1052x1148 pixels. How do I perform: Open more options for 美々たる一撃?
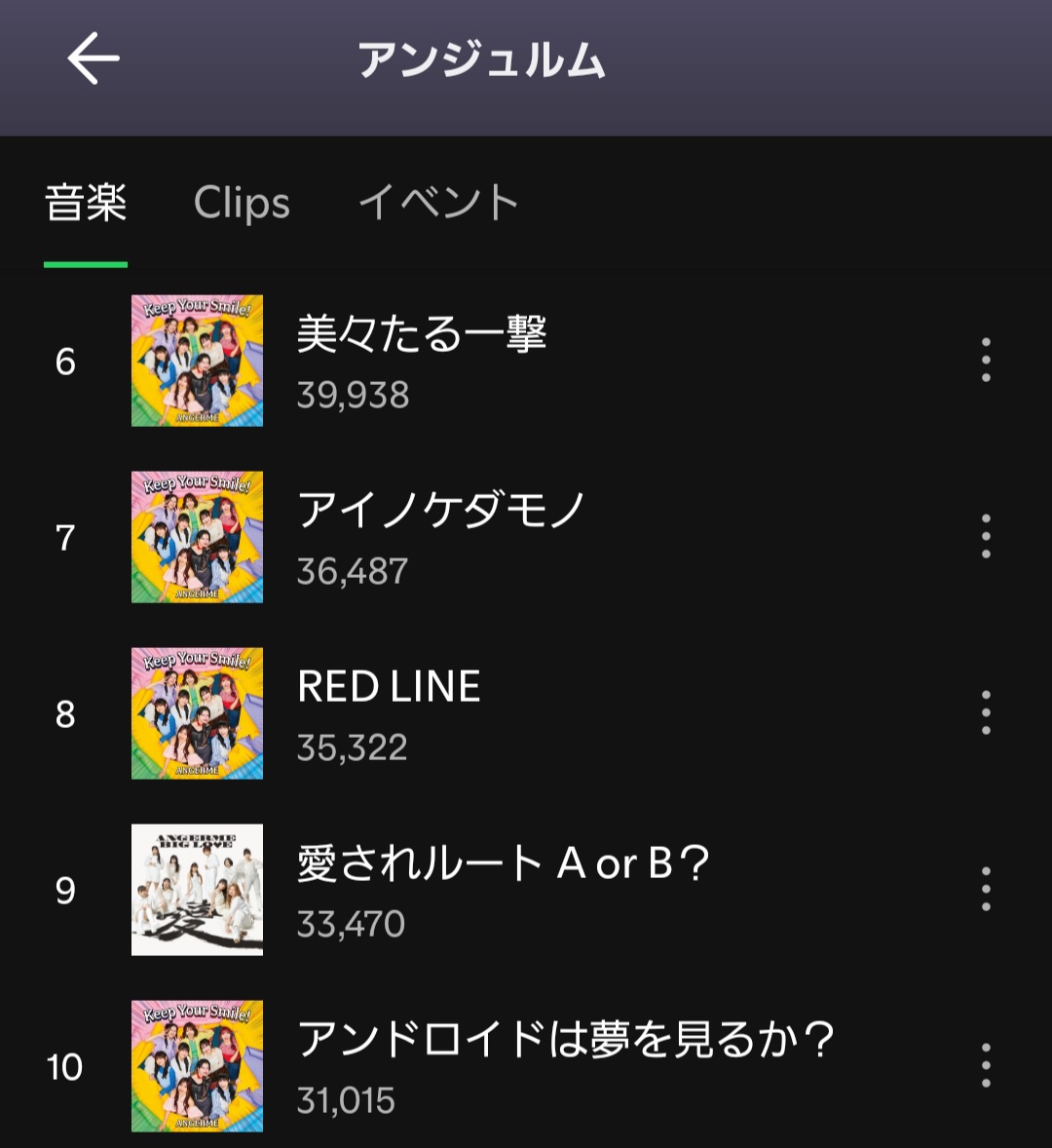(x=986, y=361)
